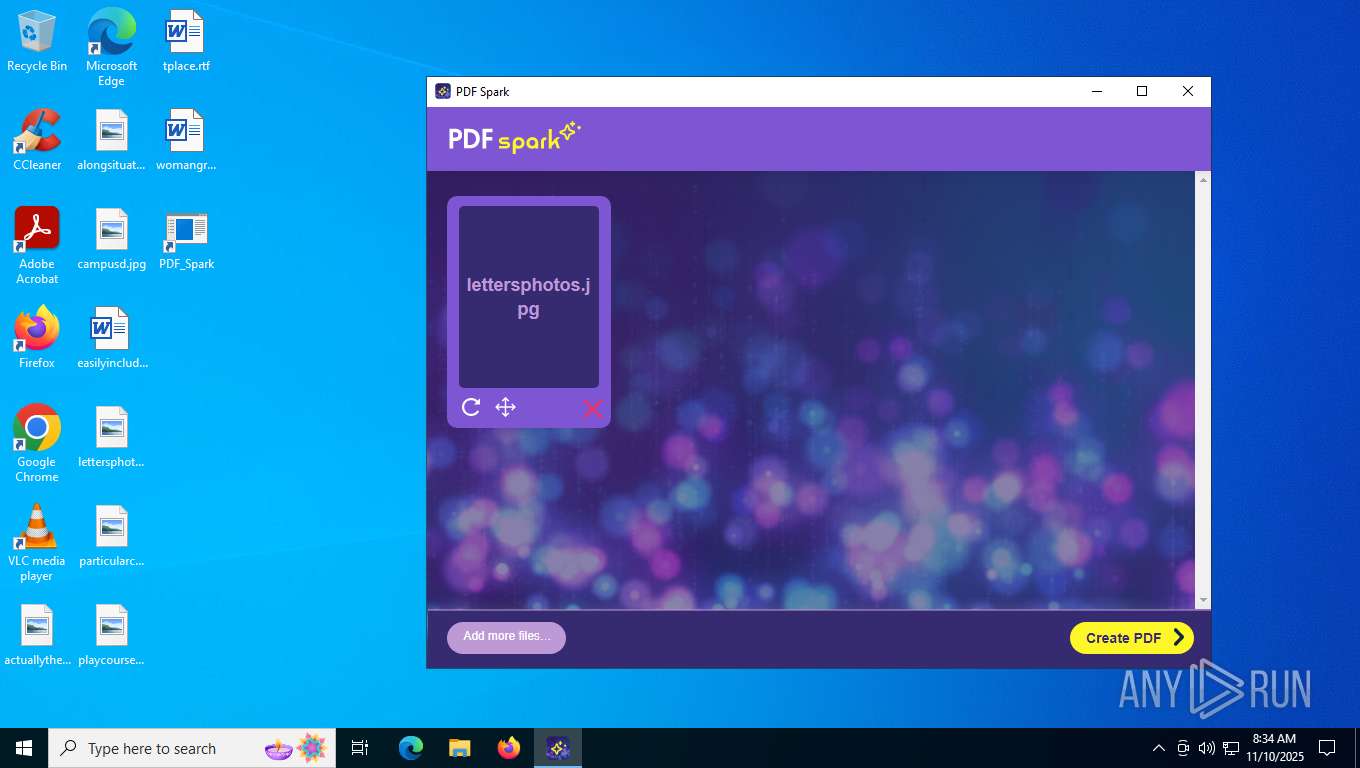Image resolution: width=1360 pixels, height=768 pixels.
Task: Select the Recycle Bin desktop icon
Action: pos(37,41)
